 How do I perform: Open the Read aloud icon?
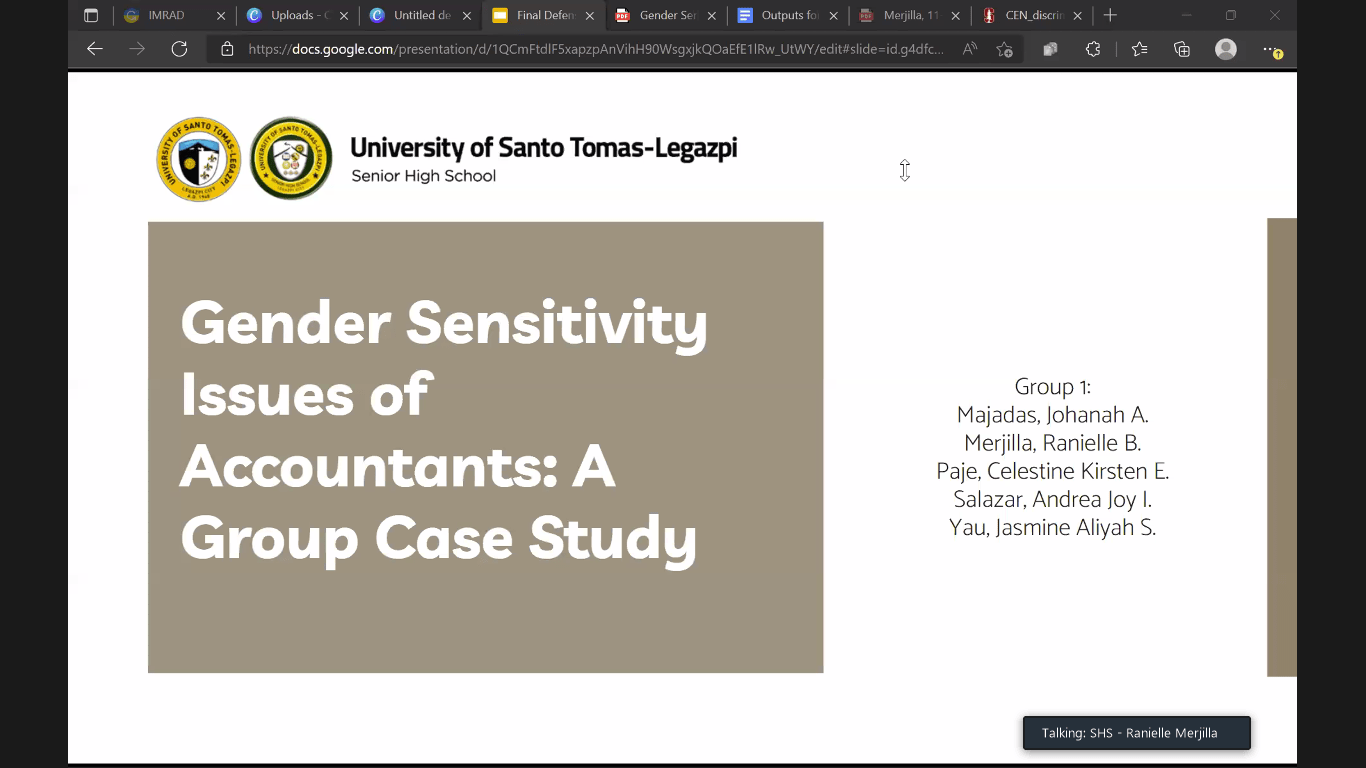click(969, 49)
